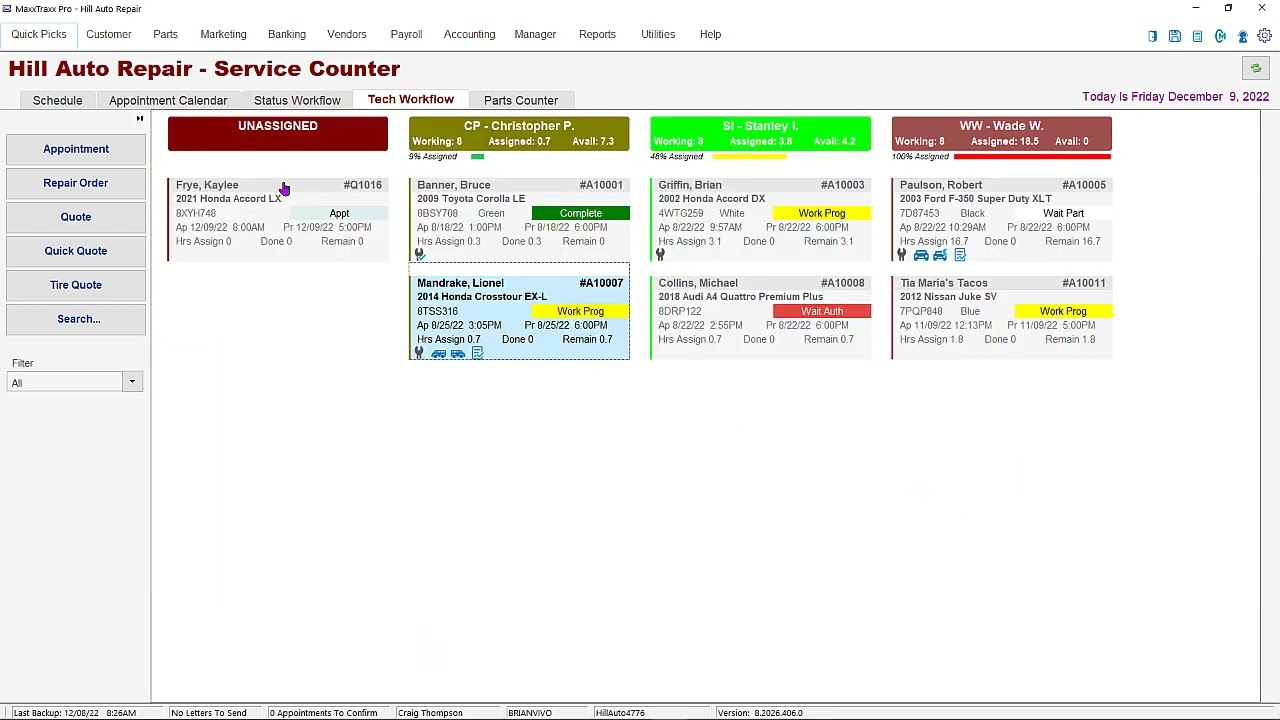Click the Search... button
This screenshot has width=1280, height=720.
coord(76,319)
